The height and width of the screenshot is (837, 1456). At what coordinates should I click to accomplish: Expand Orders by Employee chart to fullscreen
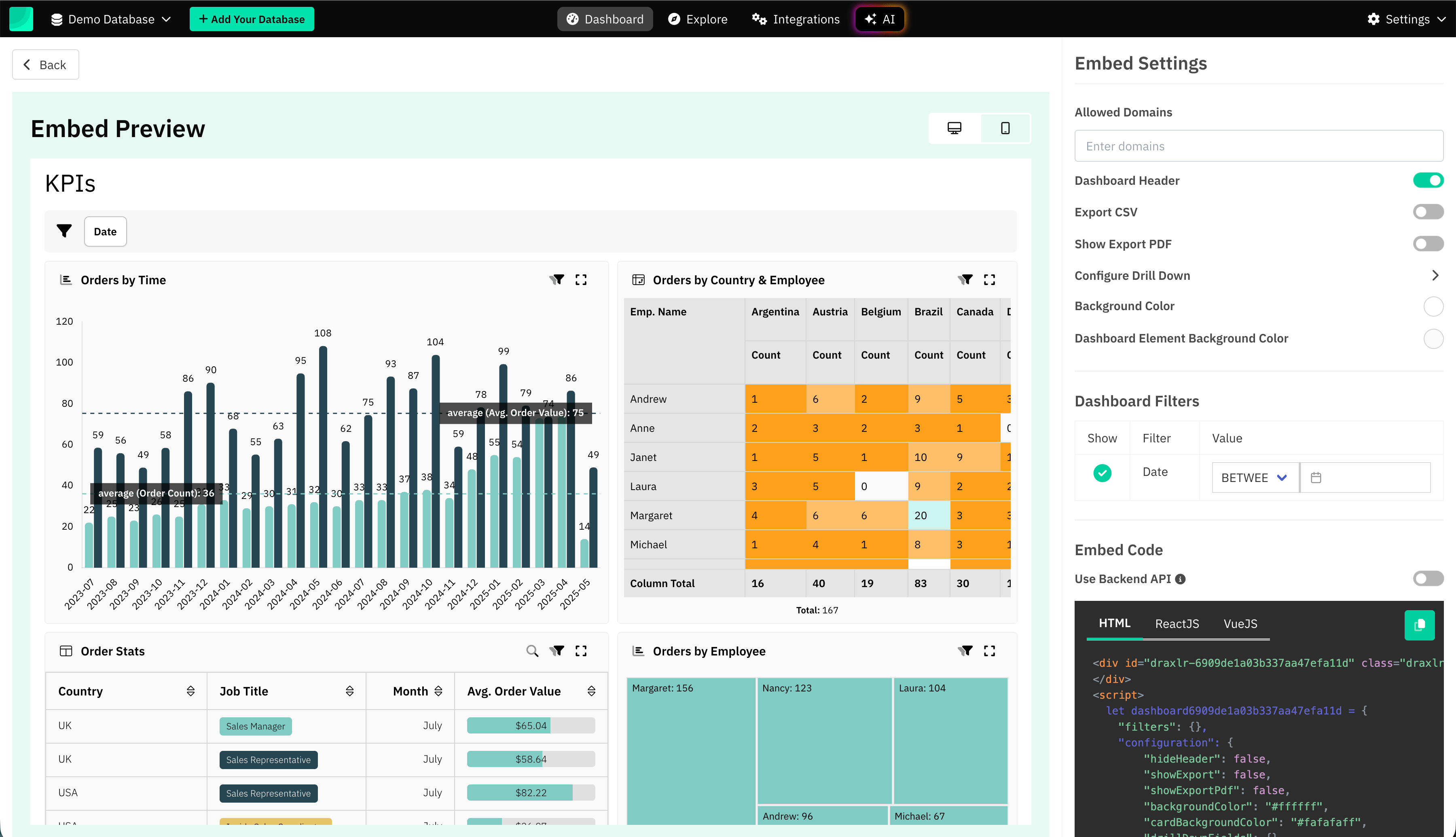[x=989, y=651]
